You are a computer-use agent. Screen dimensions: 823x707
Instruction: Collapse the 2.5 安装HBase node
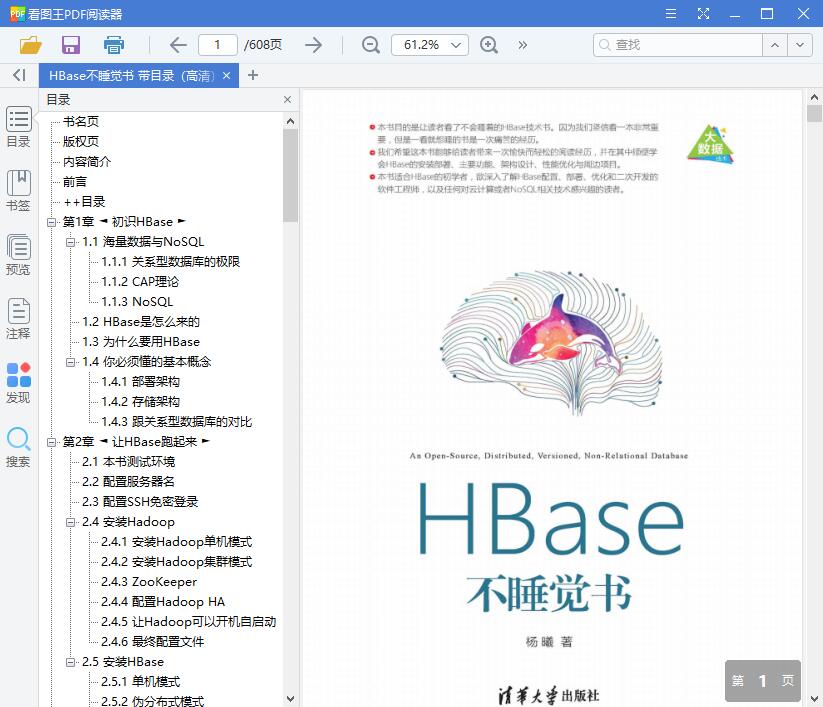(x=70, y=662)
